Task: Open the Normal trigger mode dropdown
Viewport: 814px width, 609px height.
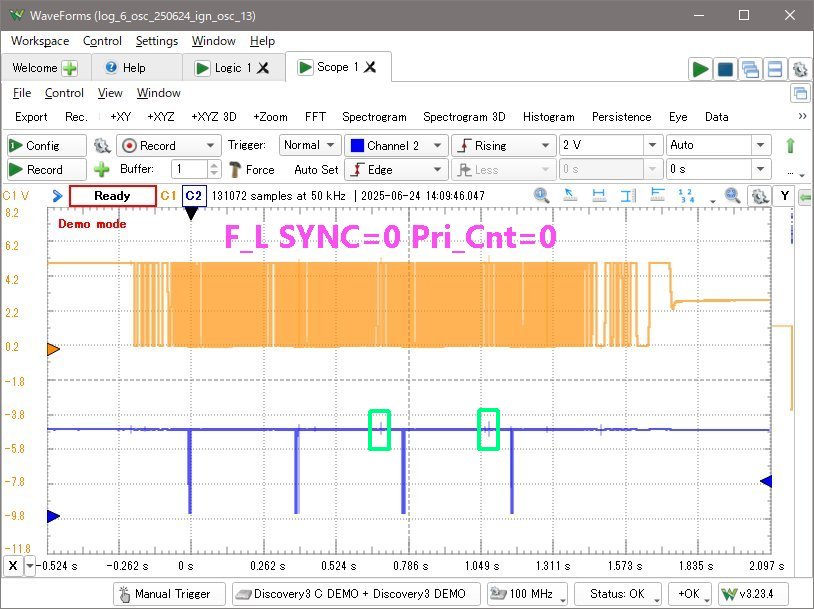Action: tap(310, 145)
